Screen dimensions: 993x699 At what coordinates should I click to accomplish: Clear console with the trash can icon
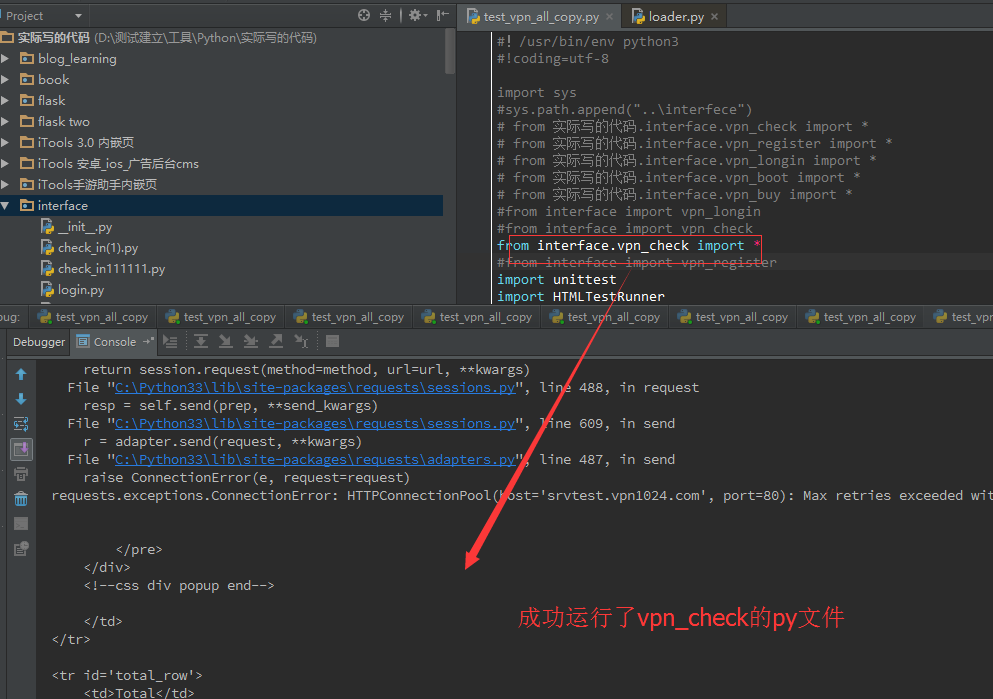pos(21,498)
